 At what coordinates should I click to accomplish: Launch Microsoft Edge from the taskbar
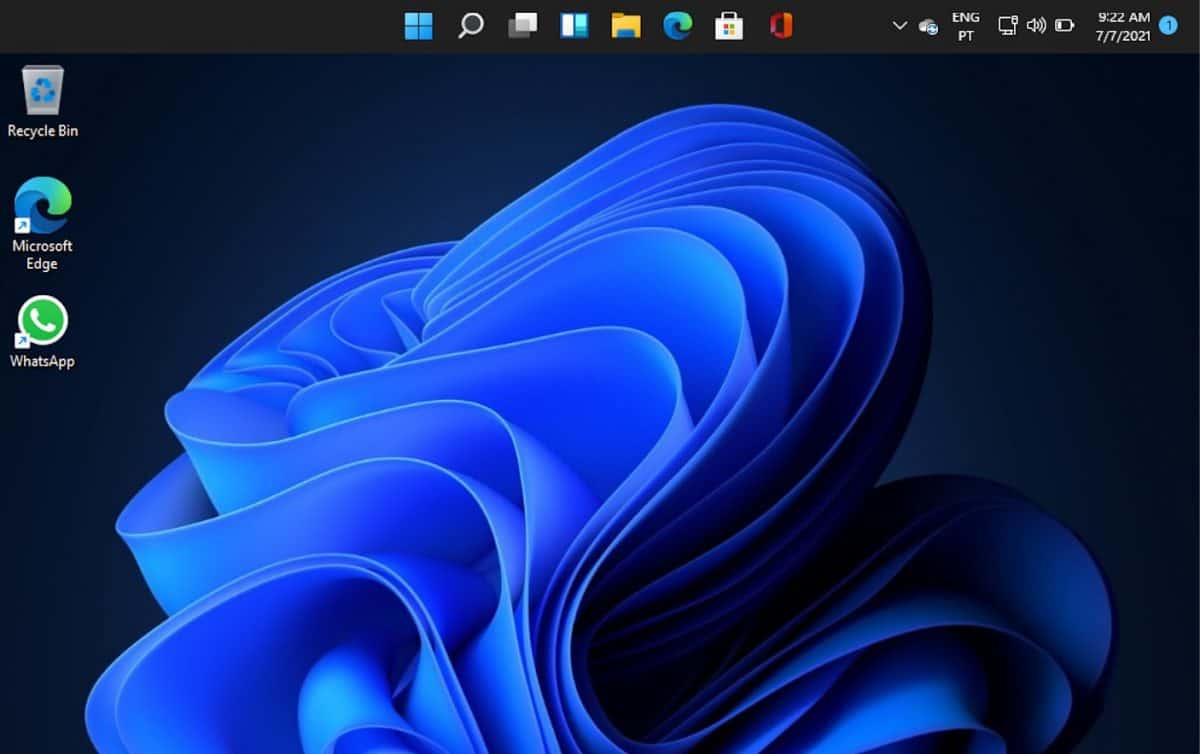tap(678, 26)
